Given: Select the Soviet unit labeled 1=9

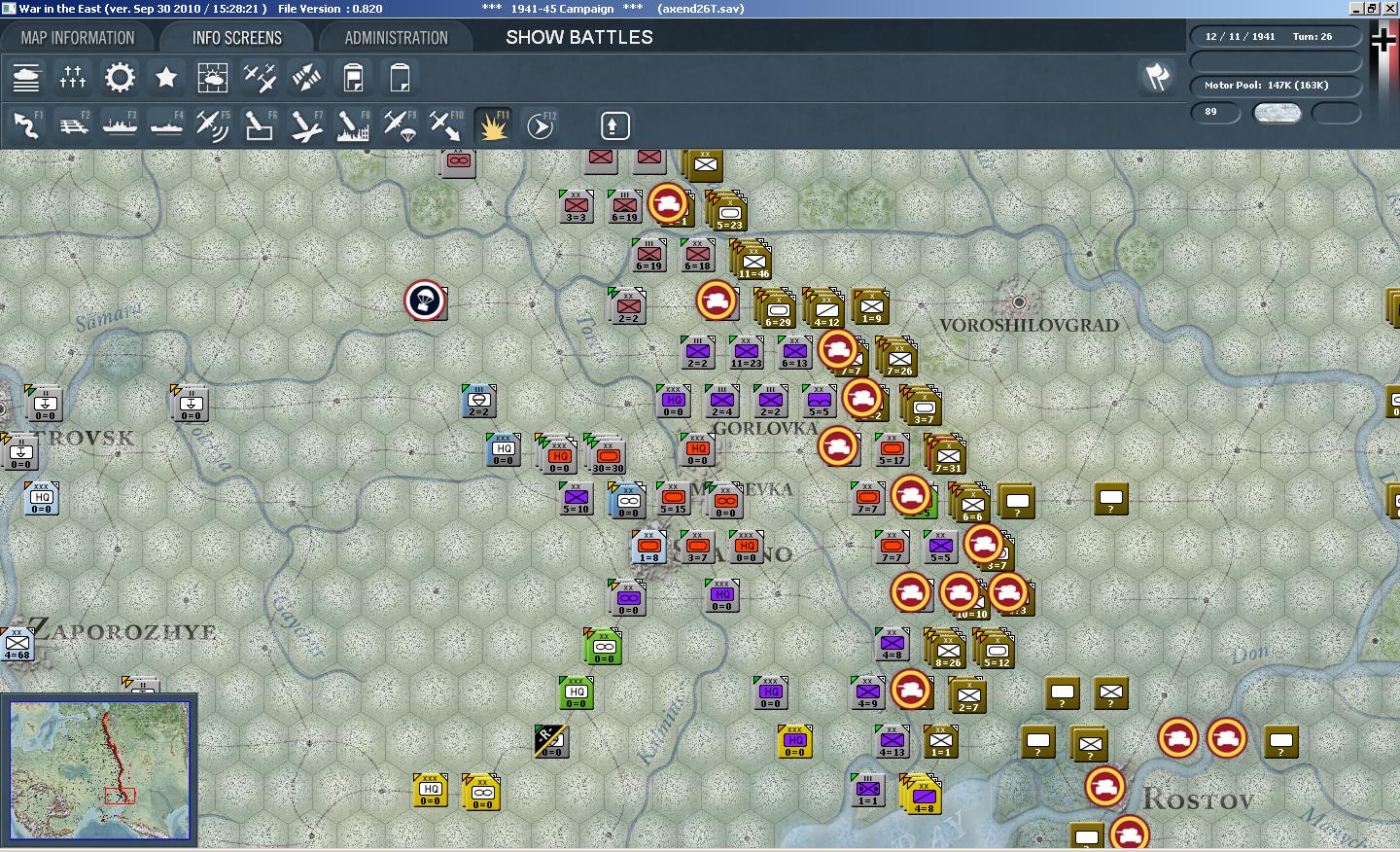Looking at the screenshot, I should tap(870, 305).
